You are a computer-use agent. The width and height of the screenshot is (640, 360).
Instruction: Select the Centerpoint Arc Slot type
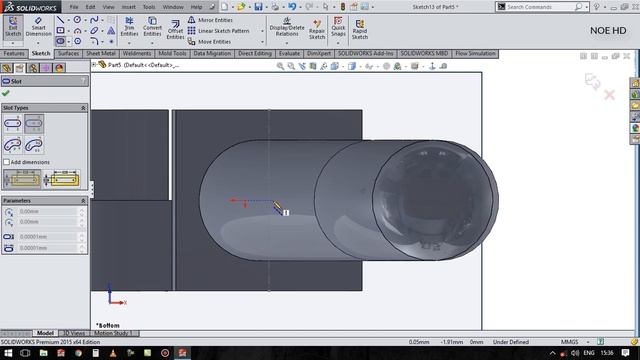coord(34,144)
